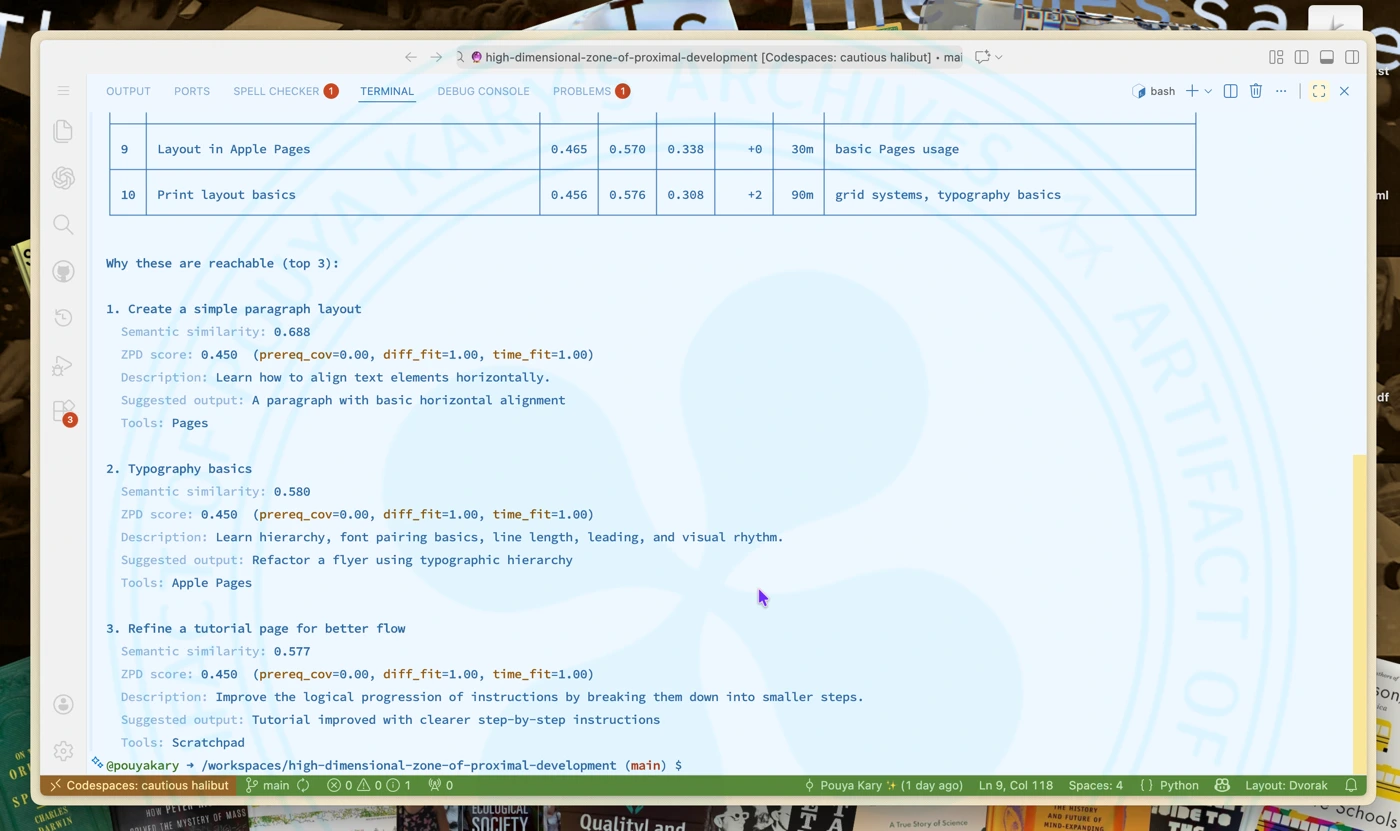This screenshot has height=831, width=1400.
Task: Kill the terminal with the trash icon
Action: tap(1255, 91)
